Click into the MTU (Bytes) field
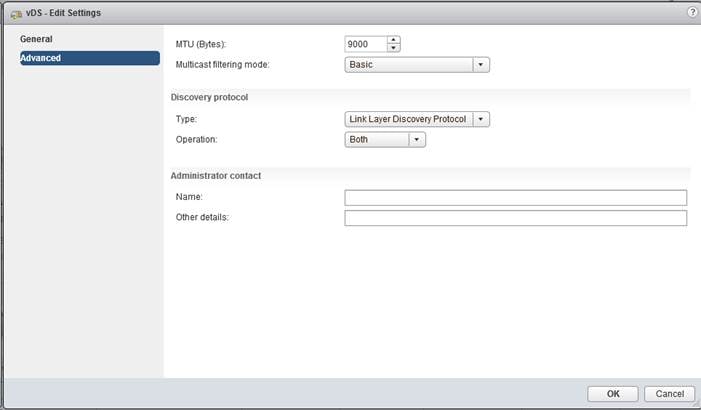 366,44
